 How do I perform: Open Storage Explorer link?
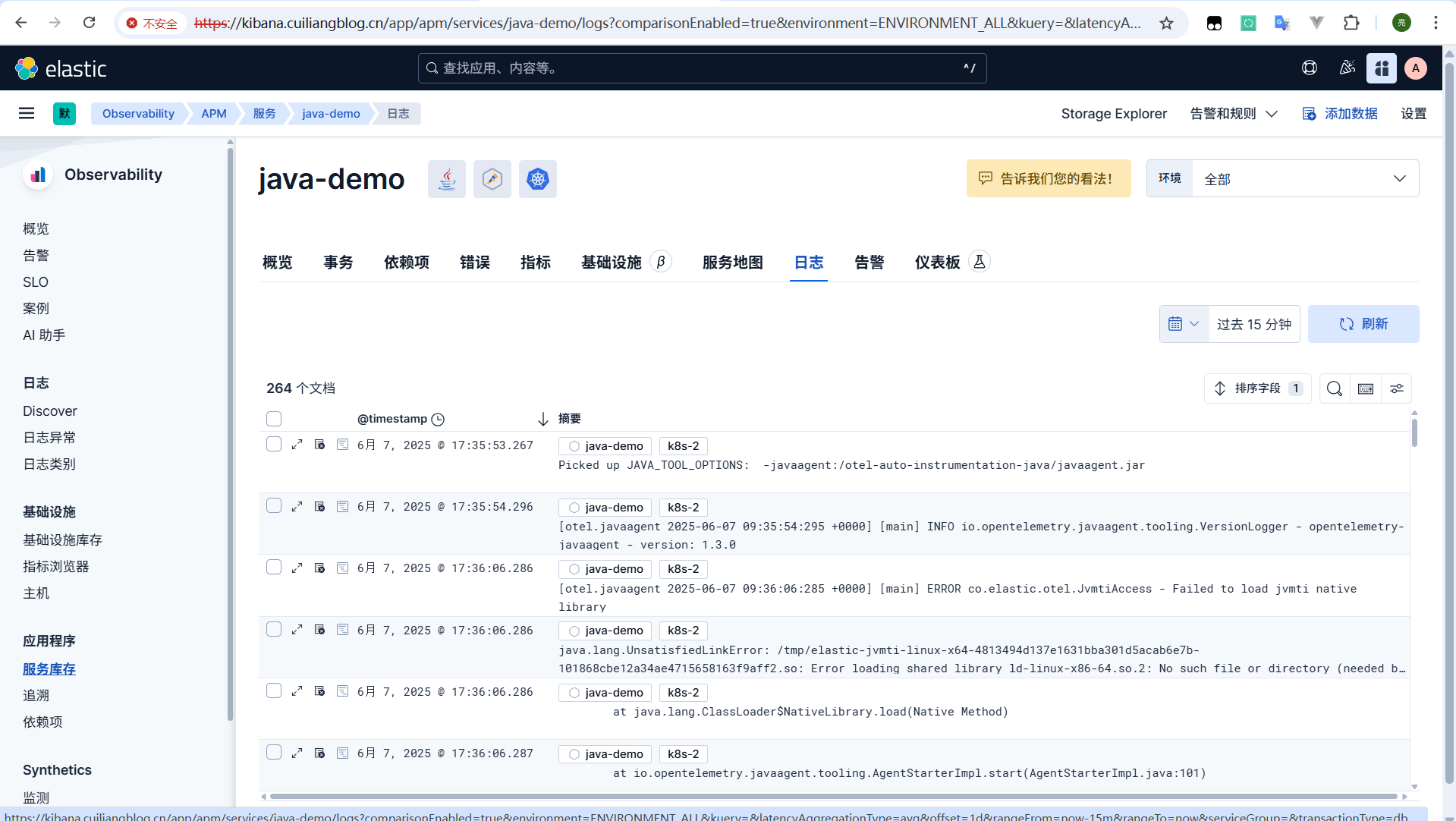pos(1114,113)
